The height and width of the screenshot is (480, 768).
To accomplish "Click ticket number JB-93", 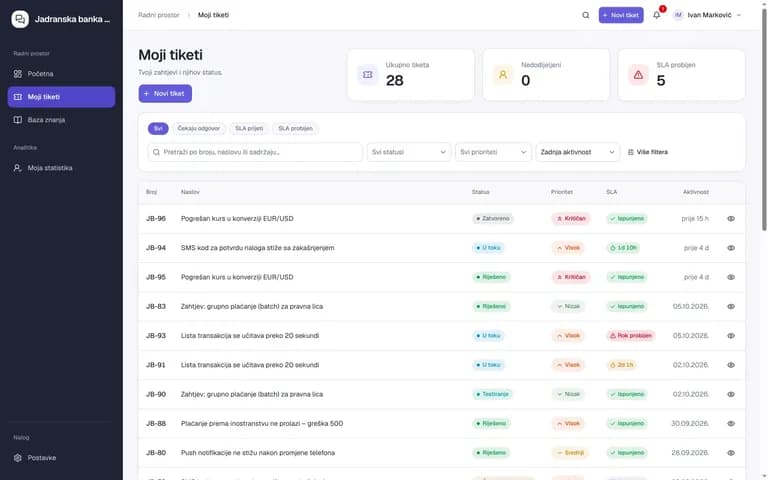I will 156,336.
